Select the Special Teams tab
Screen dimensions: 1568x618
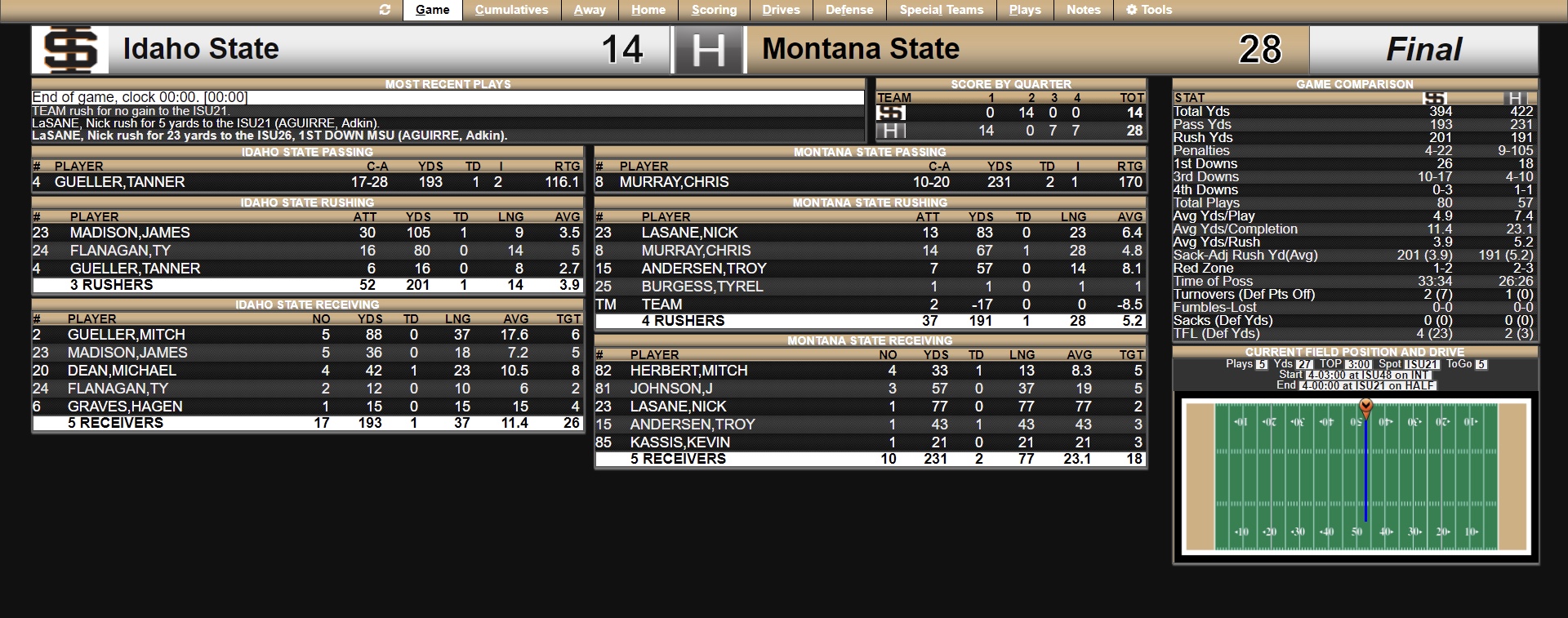tap(941, 10)
